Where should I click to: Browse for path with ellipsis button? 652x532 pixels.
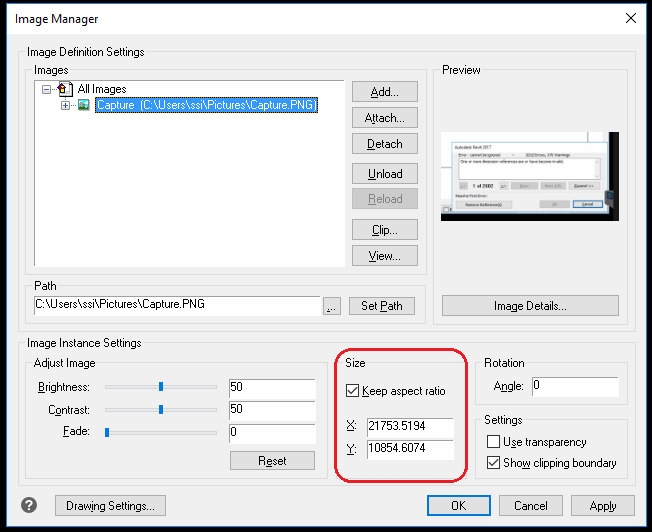coord(332,306)
